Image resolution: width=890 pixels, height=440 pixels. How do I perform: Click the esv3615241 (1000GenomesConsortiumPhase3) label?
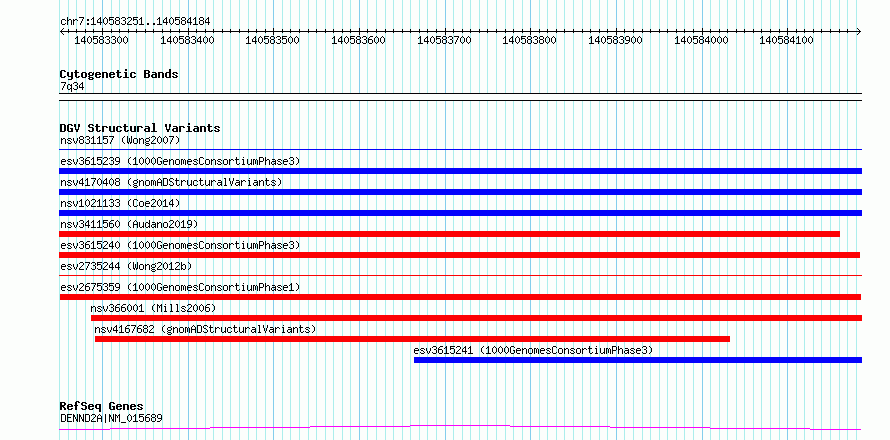[x=534, y=350]
